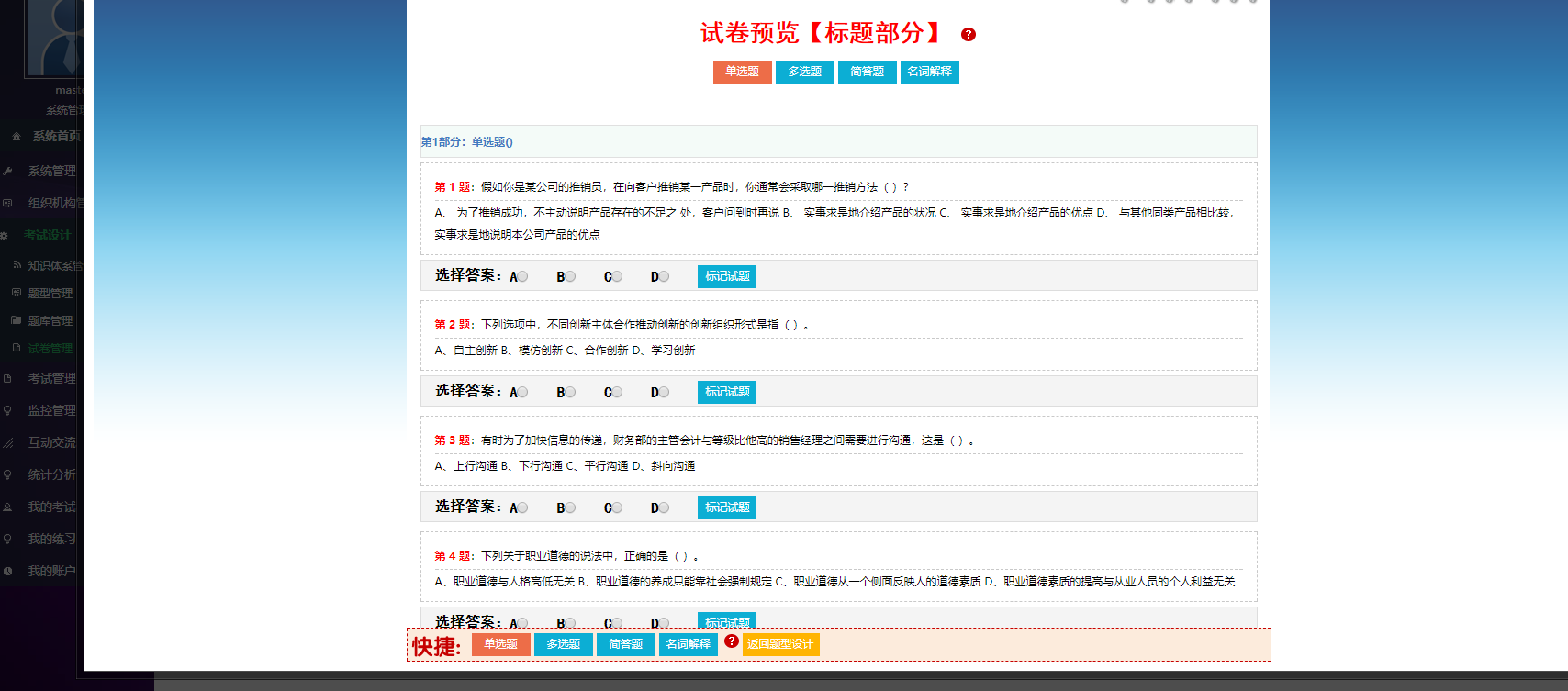Collapse the 考试设计 sidebar section
This screenshot has width=1568, height=691.
pyautogui.click(x=48, y=236)
